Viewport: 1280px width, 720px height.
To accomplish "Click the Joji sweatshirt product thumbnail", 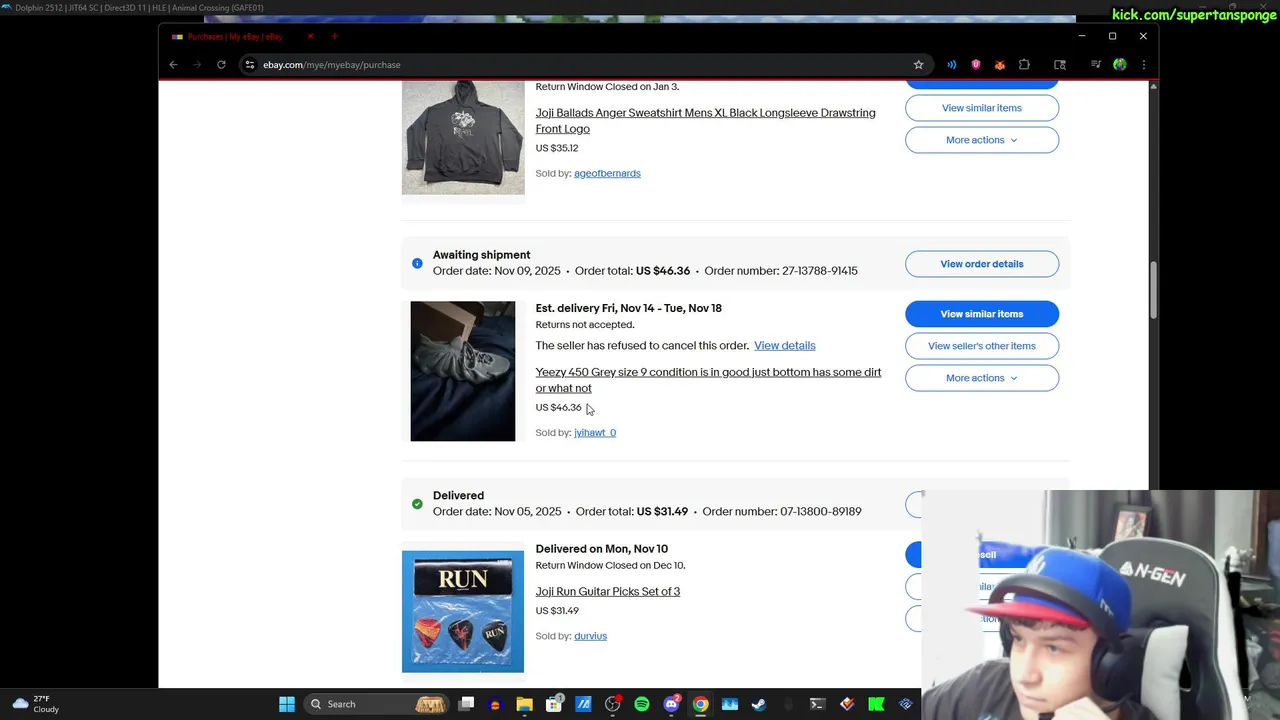I will coord(463,138).
